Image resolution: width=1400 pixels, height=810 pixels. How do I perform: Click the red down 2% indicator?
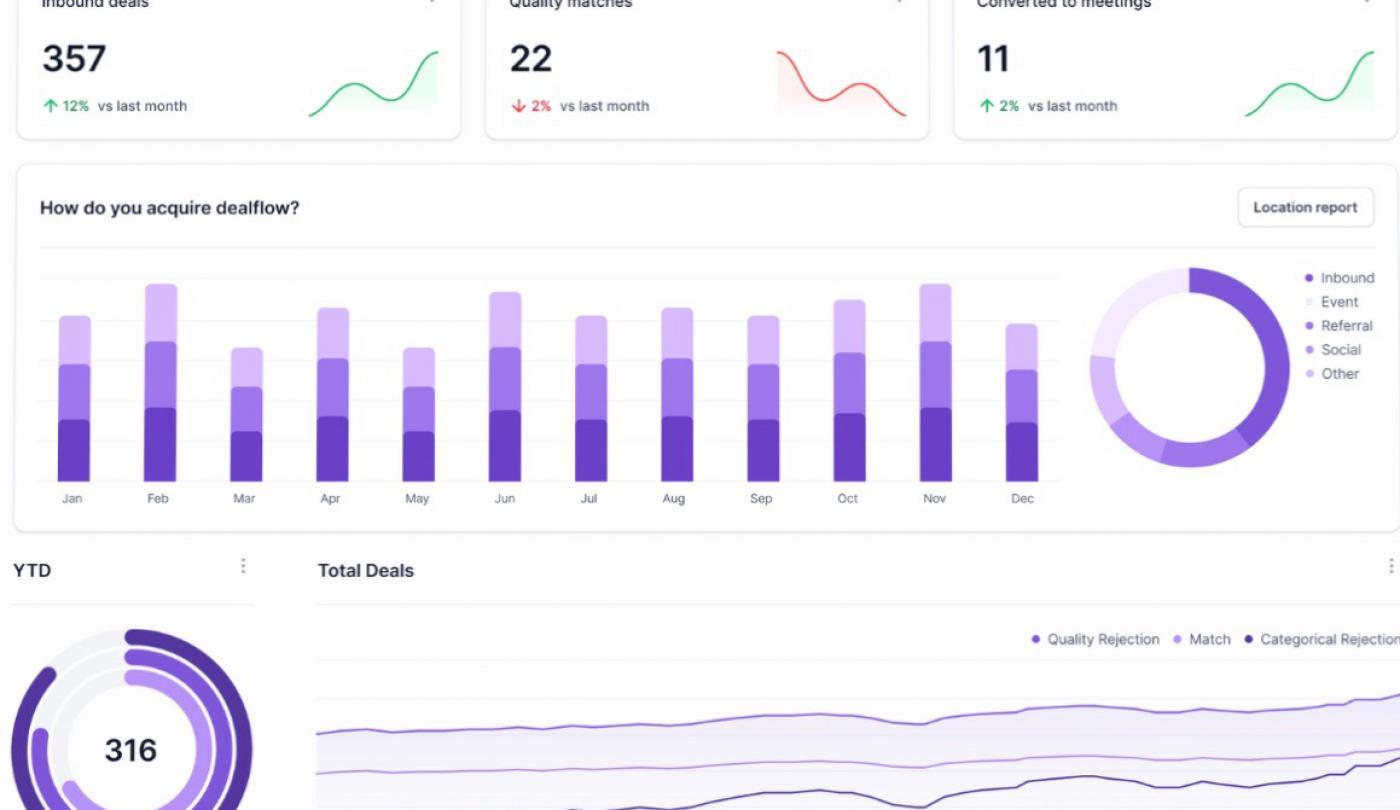click(531, 106)
